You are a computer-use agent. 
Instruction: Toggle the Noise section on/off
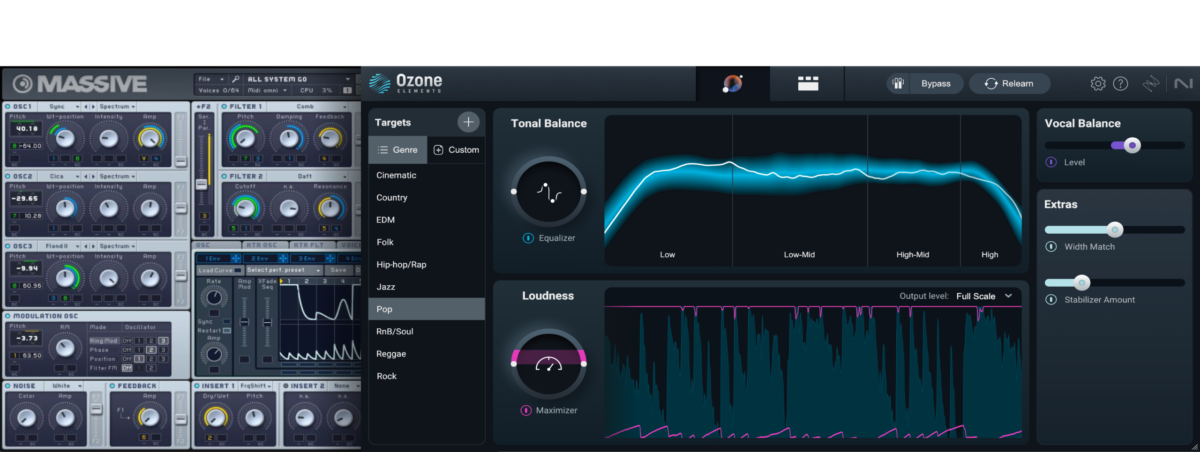[7, 386]
